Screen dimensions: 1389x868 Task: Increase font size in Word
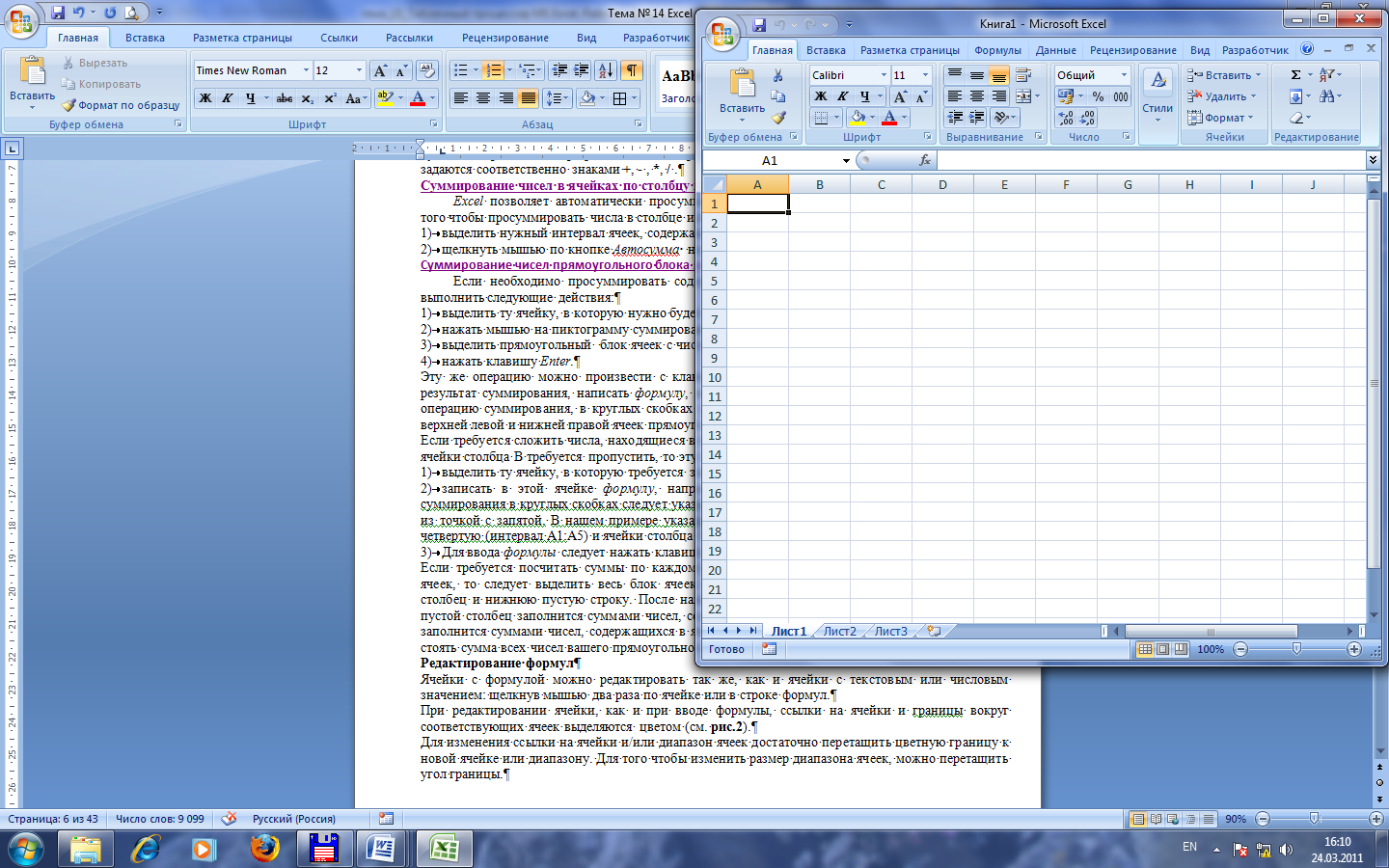click(380, 70)
